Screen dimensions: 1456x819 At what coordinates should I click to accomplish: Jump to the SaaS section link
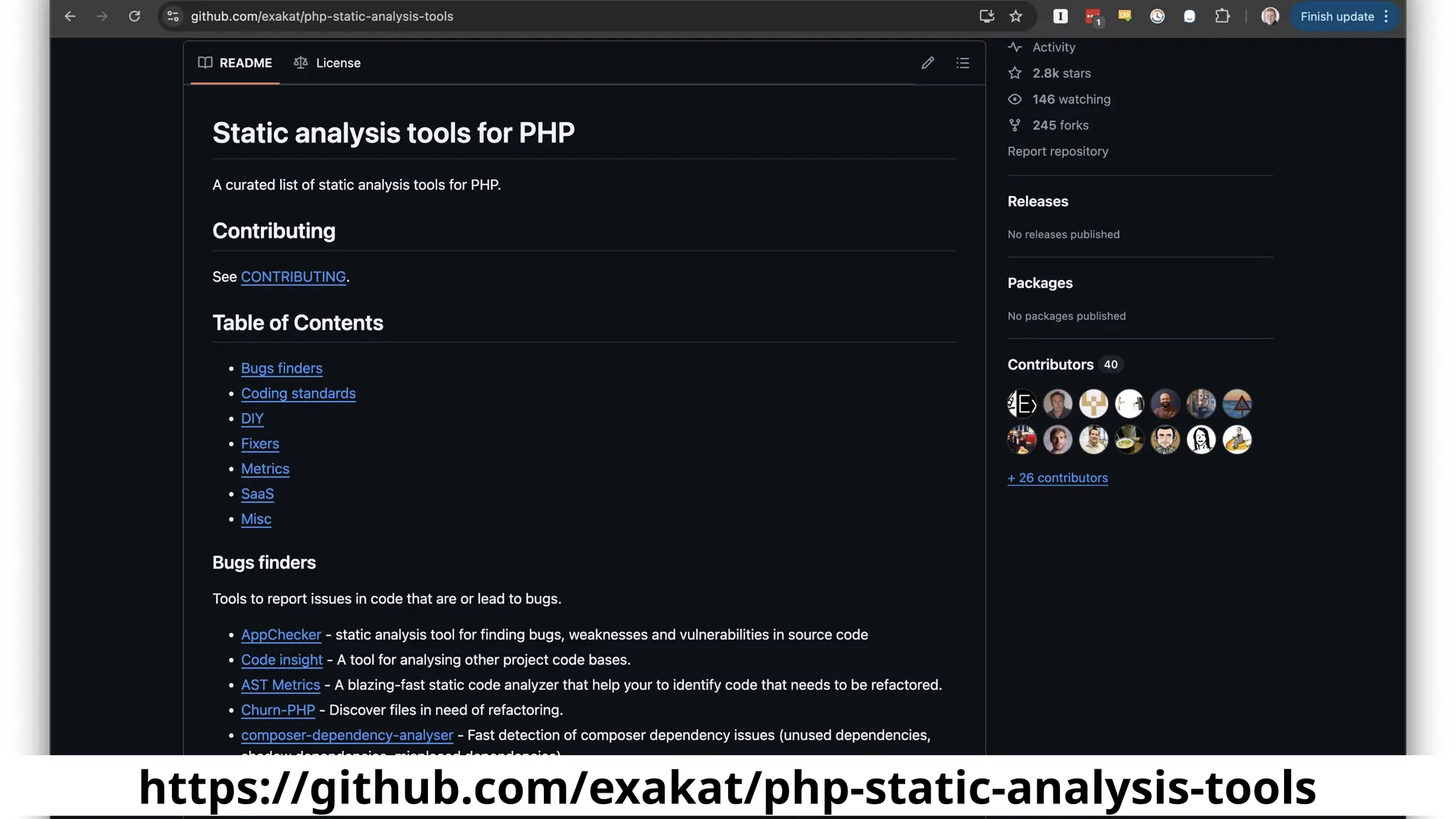[257, 493]
